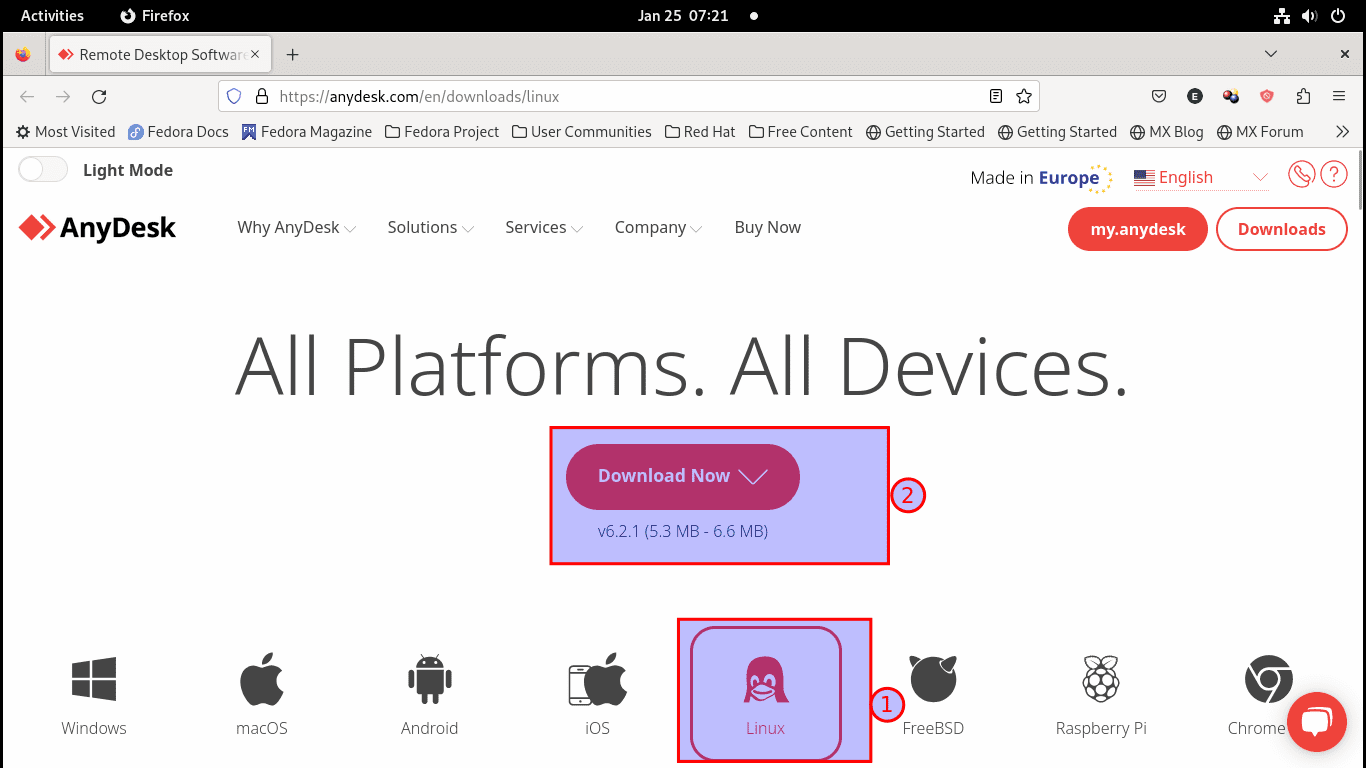Open the Free Content bookmark folder
1366x768 pixels.
800,132
